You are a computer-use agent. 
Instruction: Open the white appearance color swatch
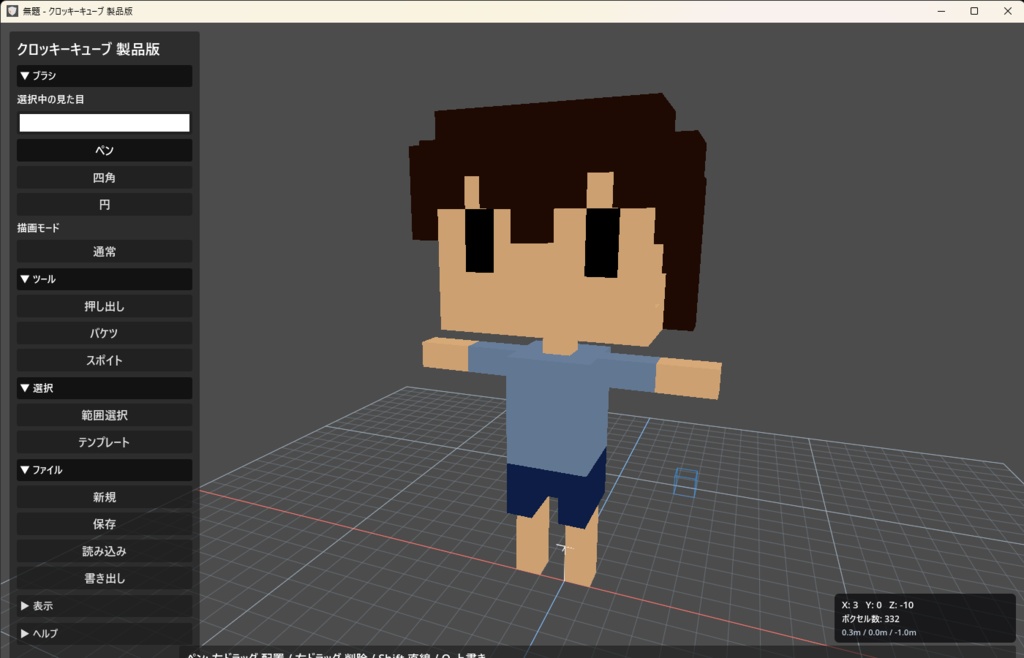104,123
